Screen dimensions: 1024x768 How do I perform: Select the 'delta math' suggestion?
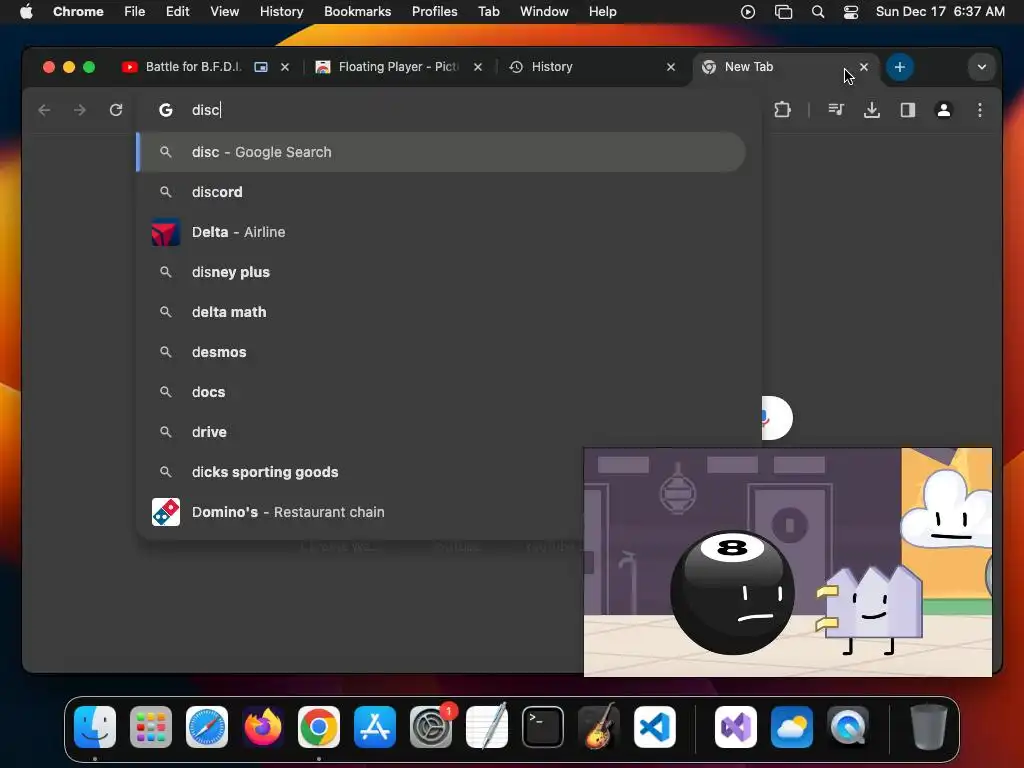click(441, 312)
